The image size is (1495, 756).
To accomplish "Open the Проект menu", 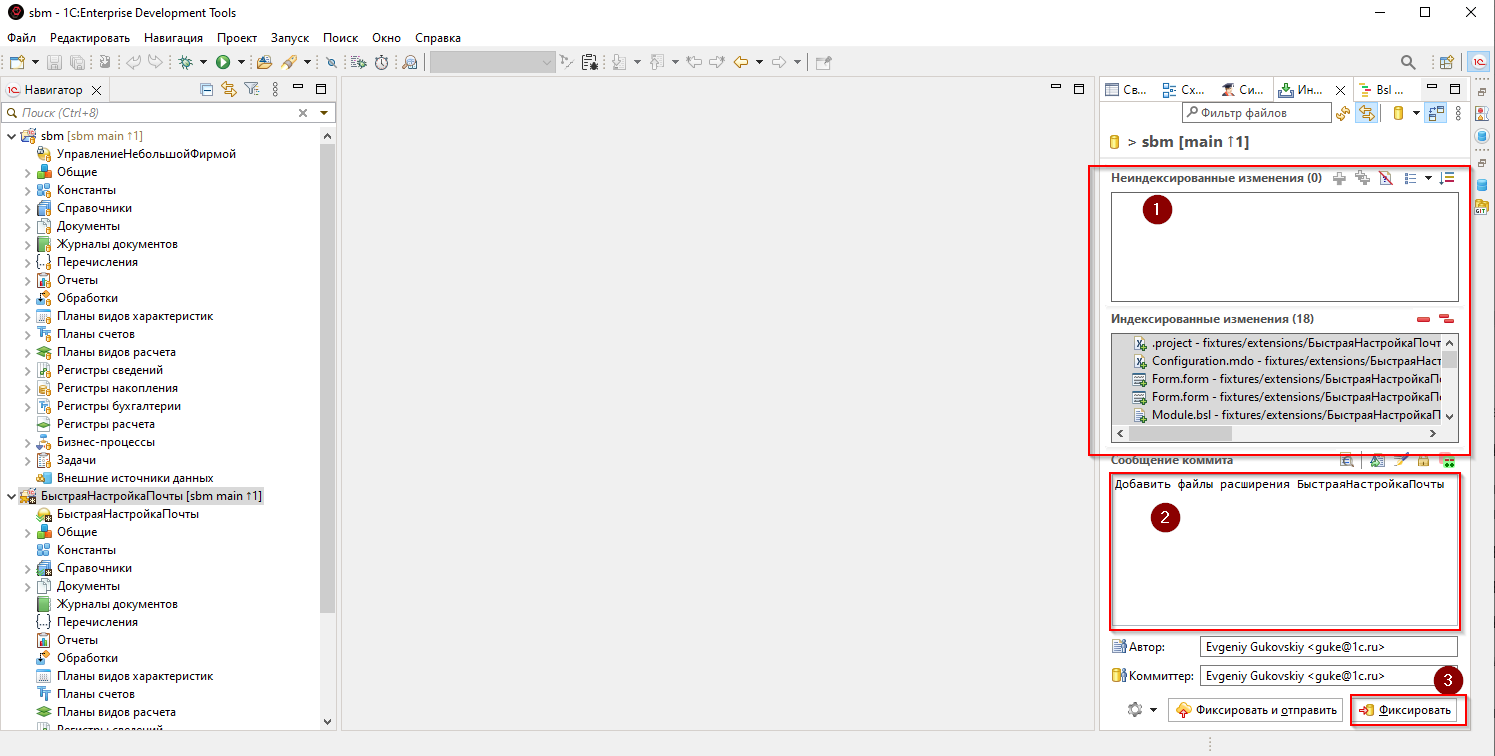I will [237, 38].
